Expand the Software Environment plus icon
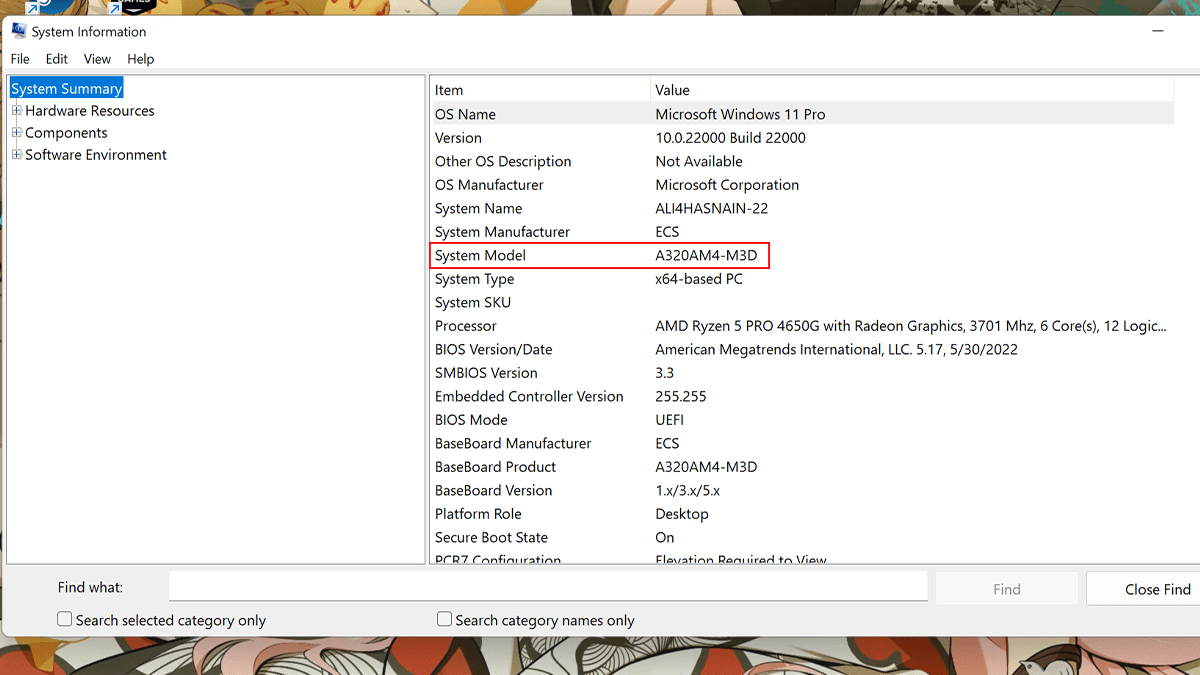This screenshot has height=675, width=1200. tap(16, 155)
